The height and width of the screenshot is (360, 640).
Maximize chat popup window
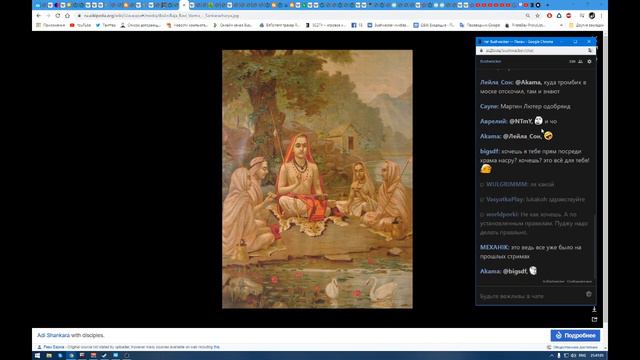point(575,42)
